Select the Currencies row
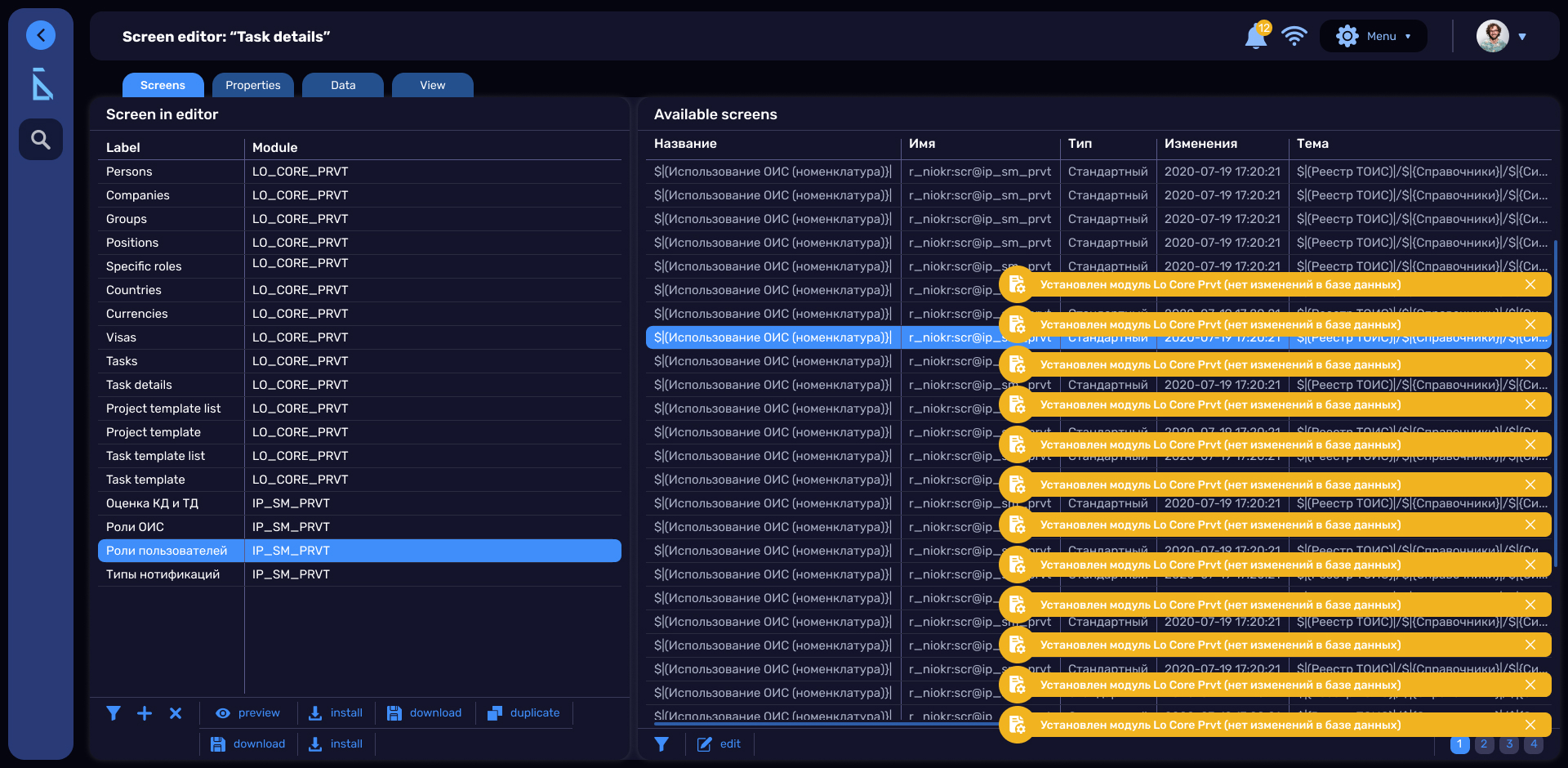The width and height of the screenshot is (1568, 768). point(359,314)
